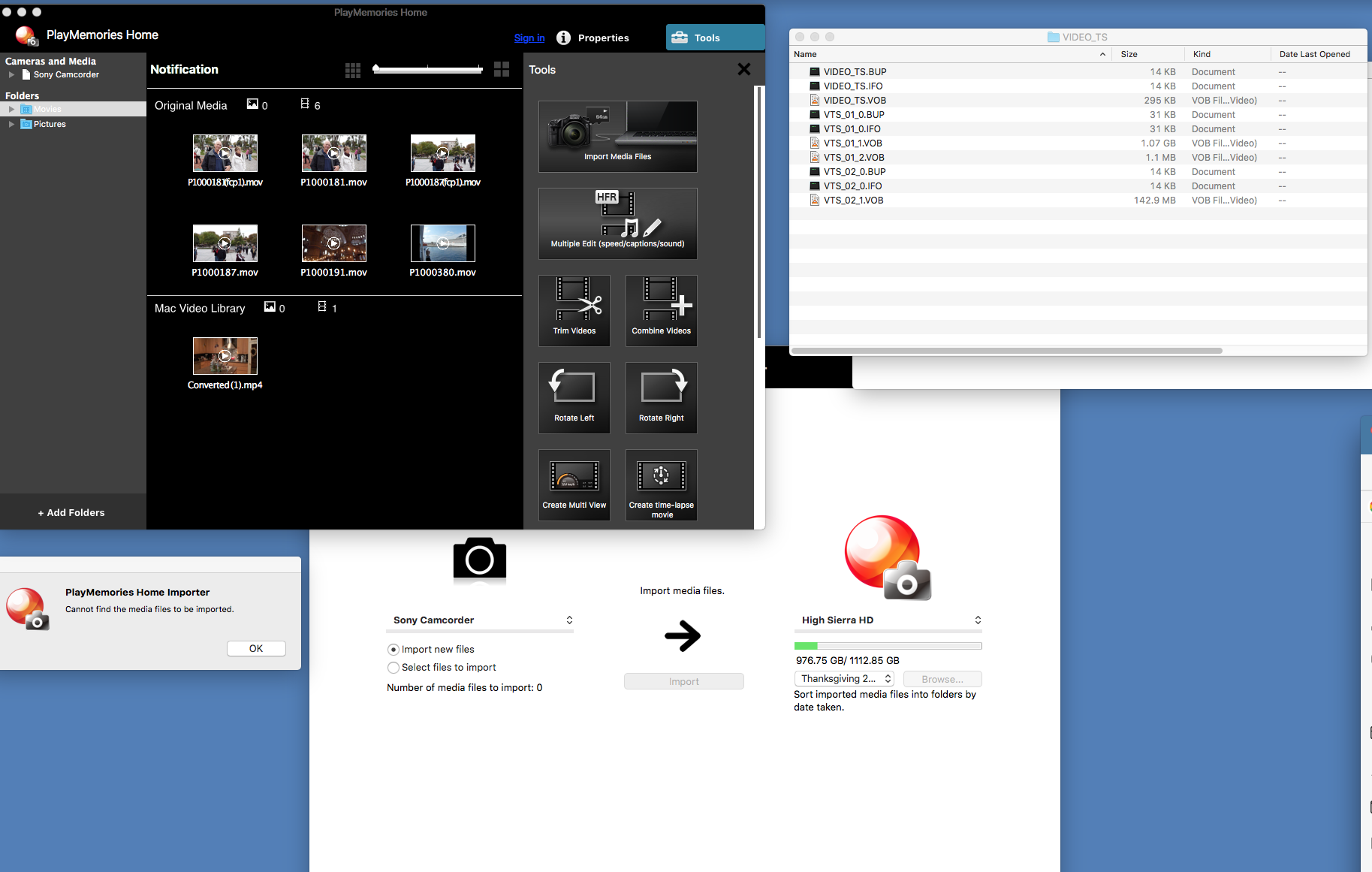This screenshot has width=1372, height=872.
Task: Switch to large thumbnail grid view
Action: pos(502,69)
